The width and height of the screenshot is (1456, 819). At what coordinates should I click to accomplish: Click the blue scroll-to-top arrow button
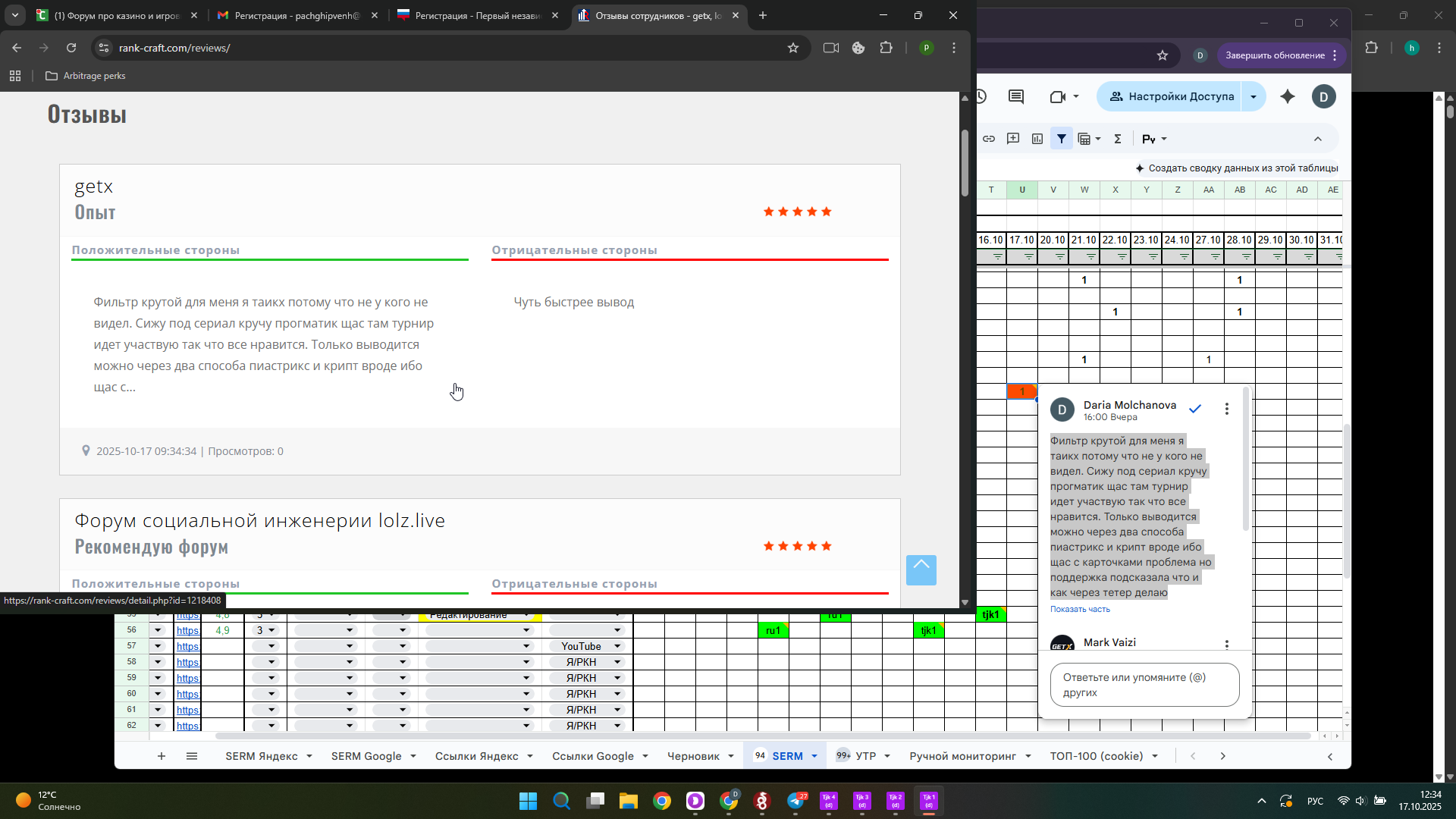(x=921, y=570)
